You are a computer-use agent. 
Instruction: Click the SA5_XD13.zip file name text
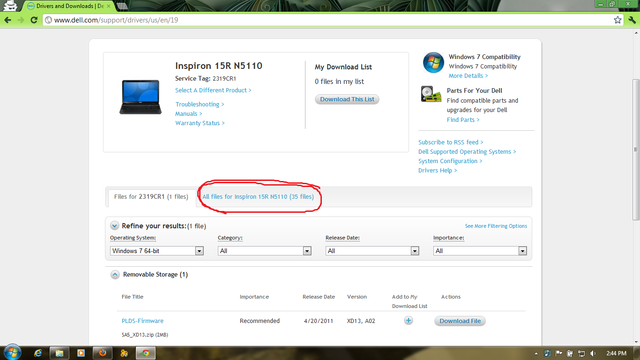(x=145, y=335)
